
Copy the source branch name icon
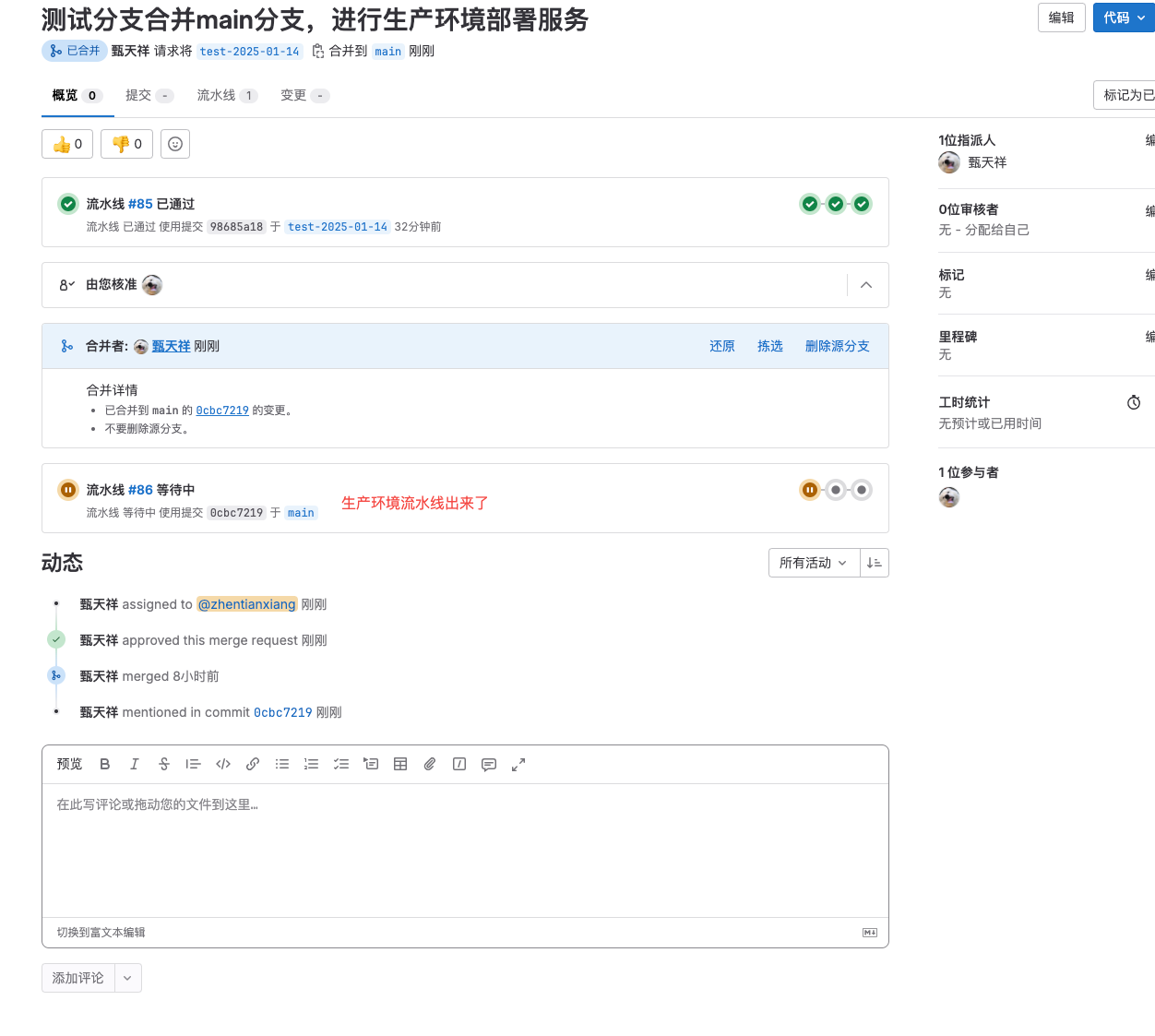(317, 52)
